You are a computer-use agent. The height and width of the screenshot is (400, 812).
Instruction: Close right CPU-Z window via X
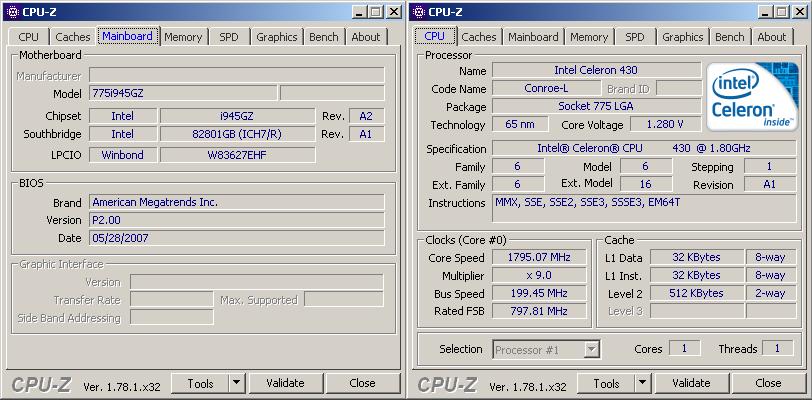coord(800,12)
